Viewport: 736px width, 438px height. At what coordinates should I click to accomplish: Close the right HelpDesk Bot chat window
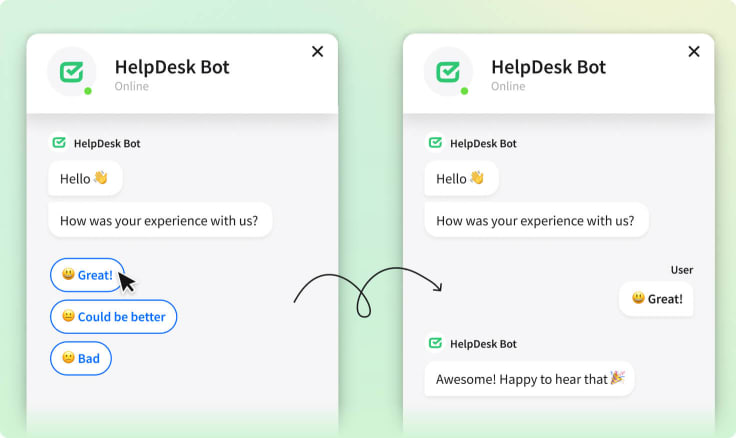[694, 51]
